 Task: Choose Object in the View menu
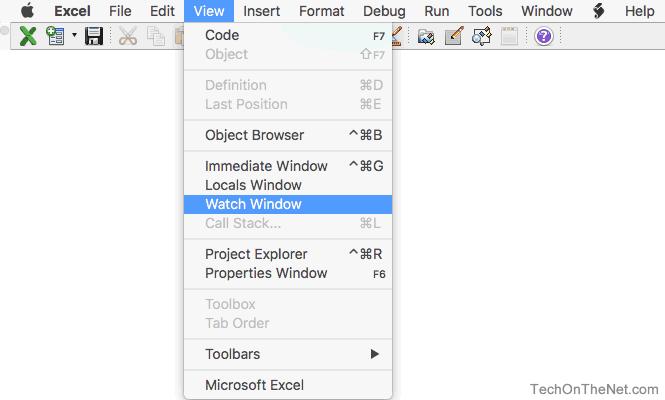coord(288,54)
